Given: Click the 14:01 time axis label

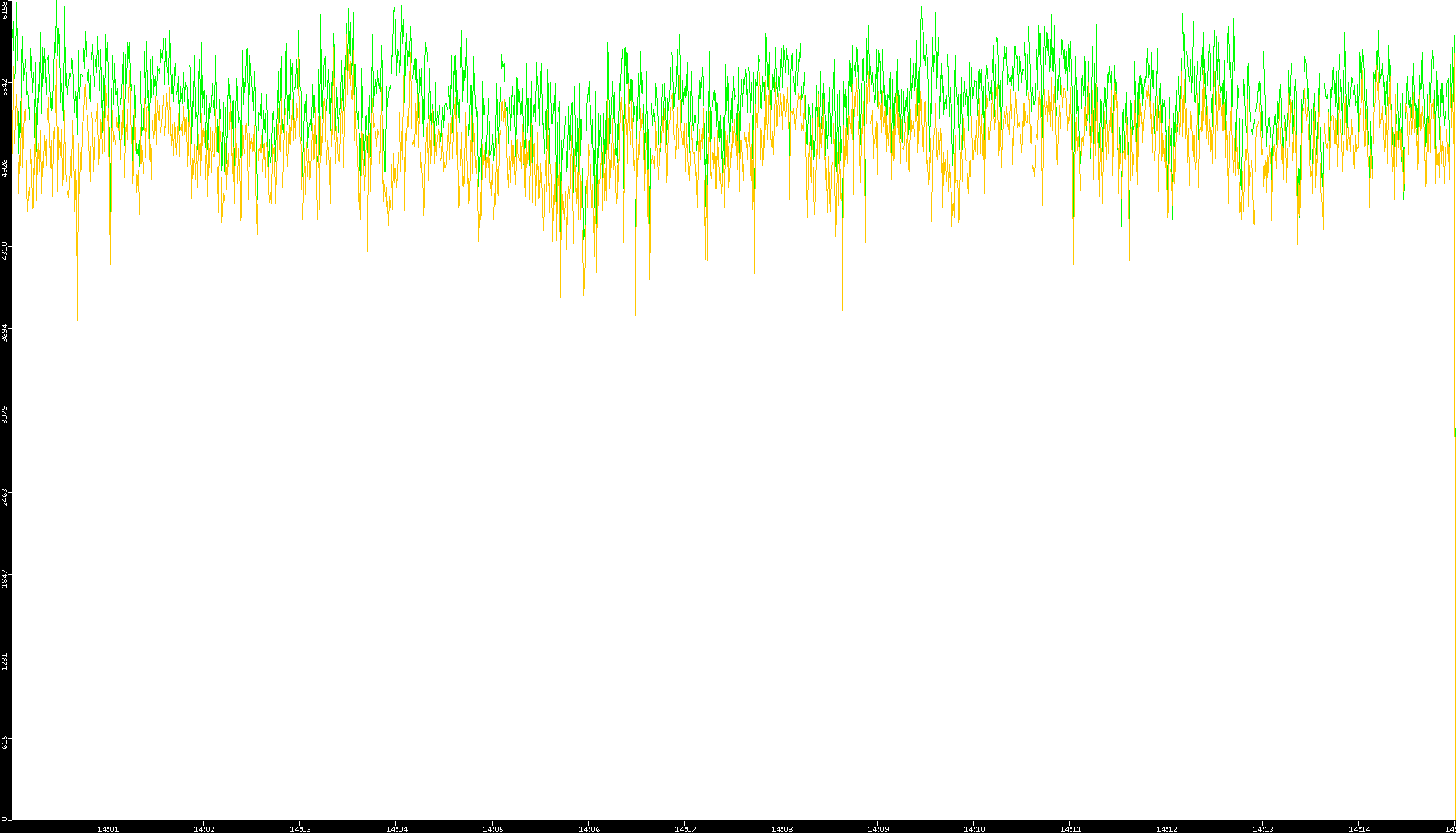Looking at the screenshot, I should point(107,829).
